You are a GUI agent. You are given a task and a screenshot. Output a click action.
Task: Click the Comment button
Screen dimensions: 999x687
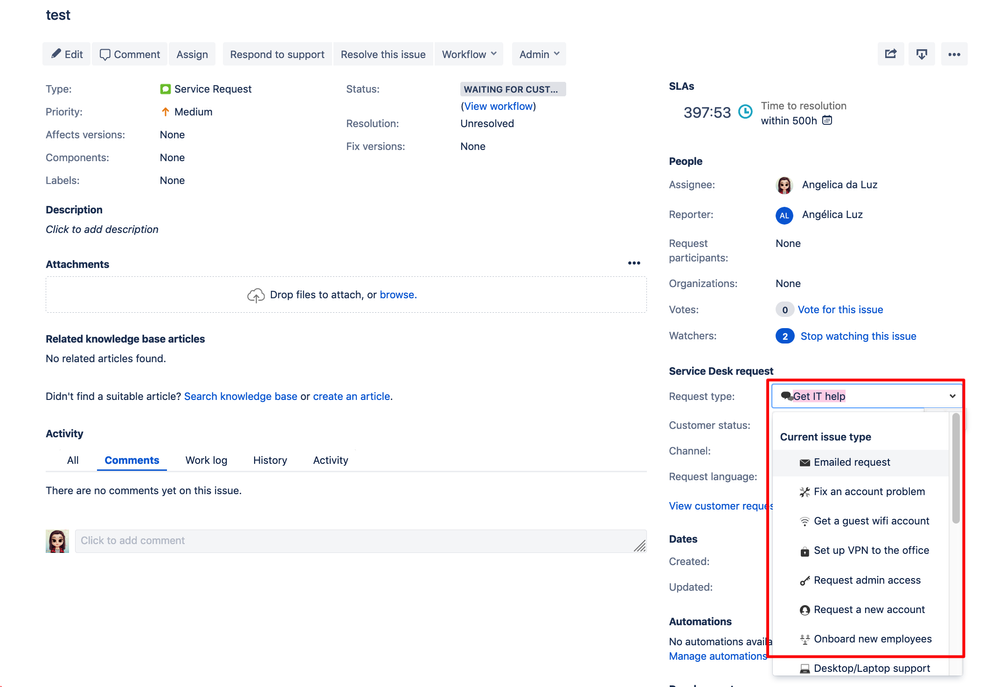point(130,54)
